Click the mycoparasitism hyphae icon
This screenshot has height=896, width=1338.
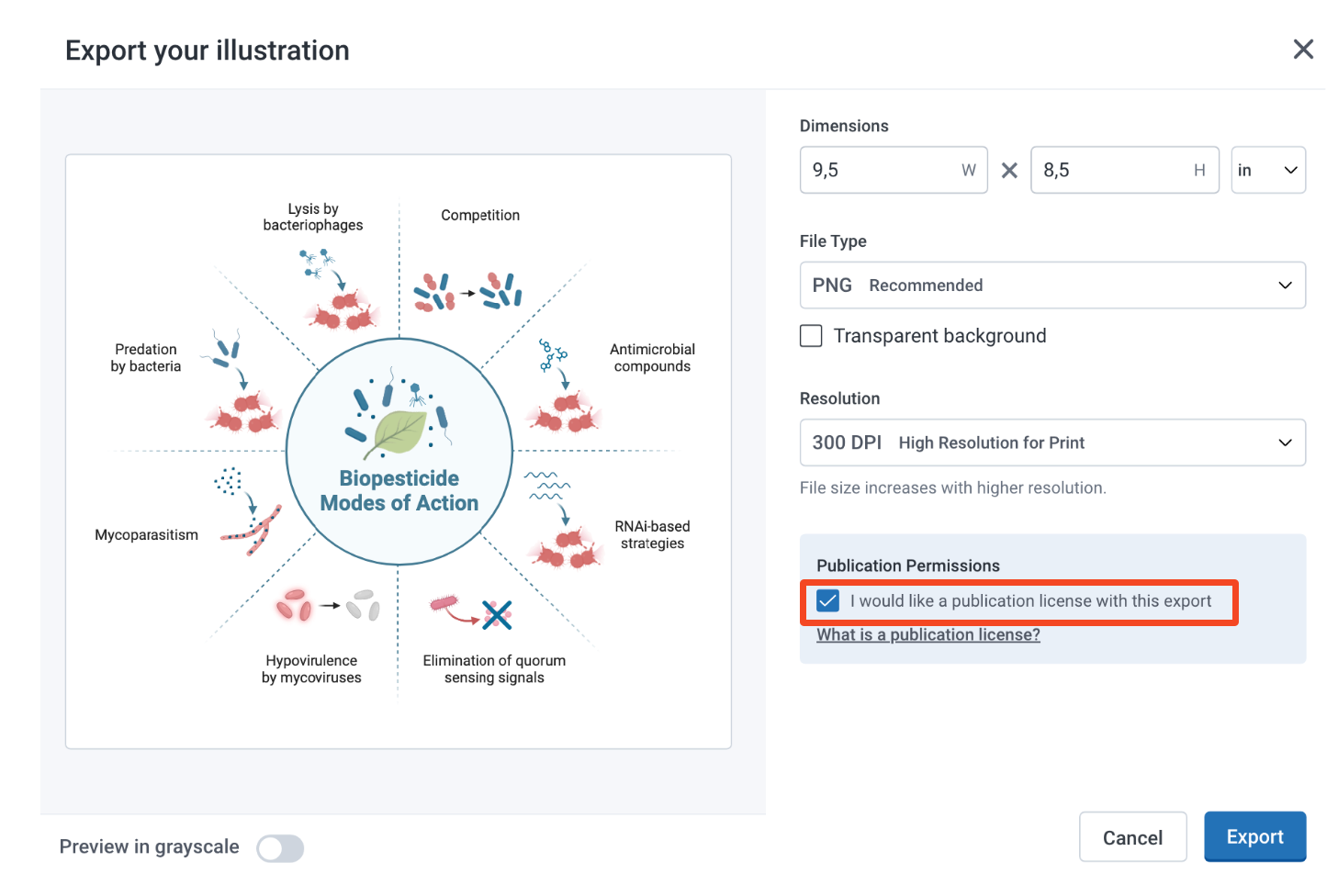click(244, 512)
